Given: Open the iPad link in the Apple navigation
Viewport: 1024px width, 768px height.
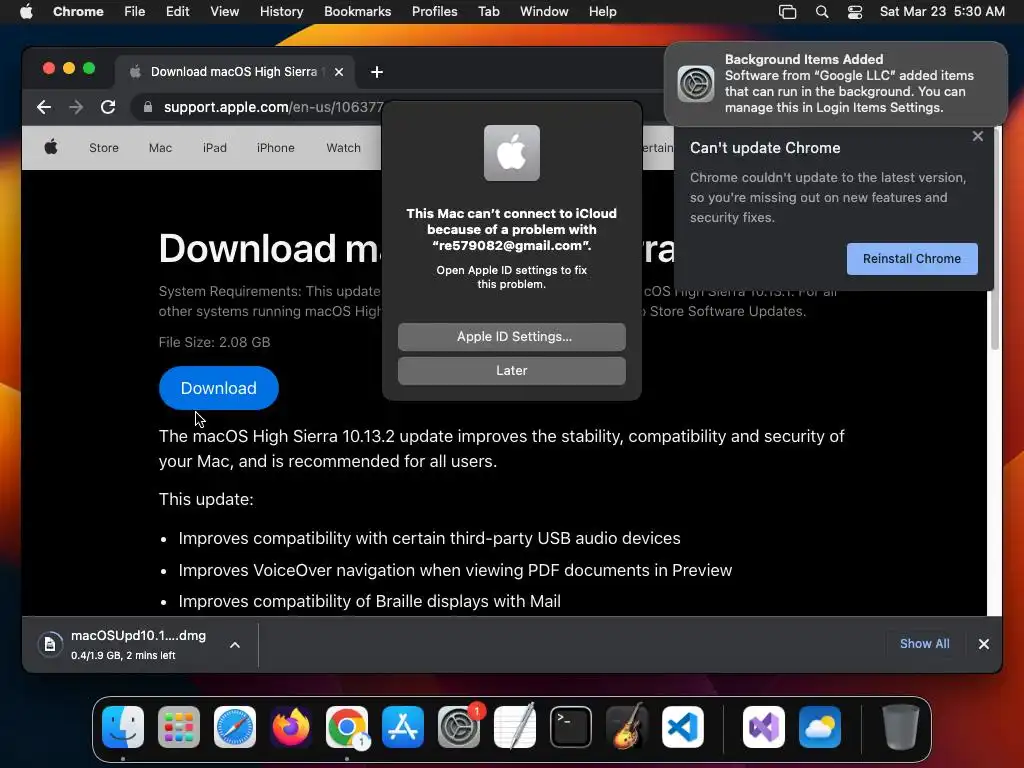Looking at the screenshot, I should (x=214, y=148).
